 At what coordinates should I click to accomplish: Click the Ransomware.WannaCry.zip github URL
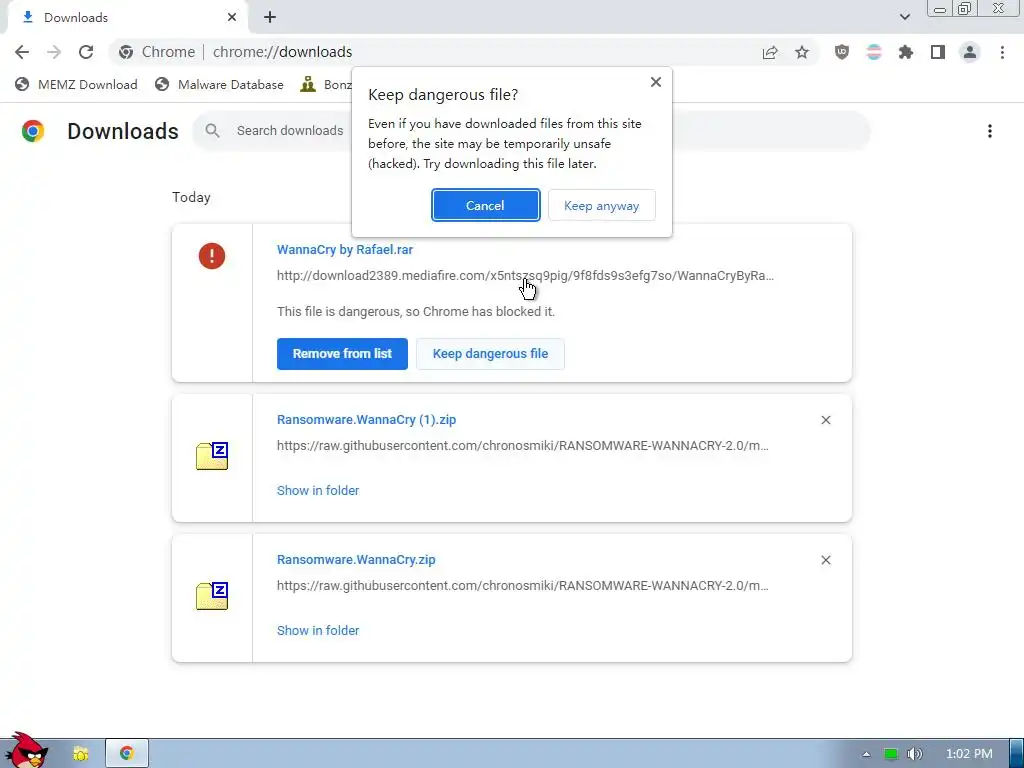coord(522,586)
